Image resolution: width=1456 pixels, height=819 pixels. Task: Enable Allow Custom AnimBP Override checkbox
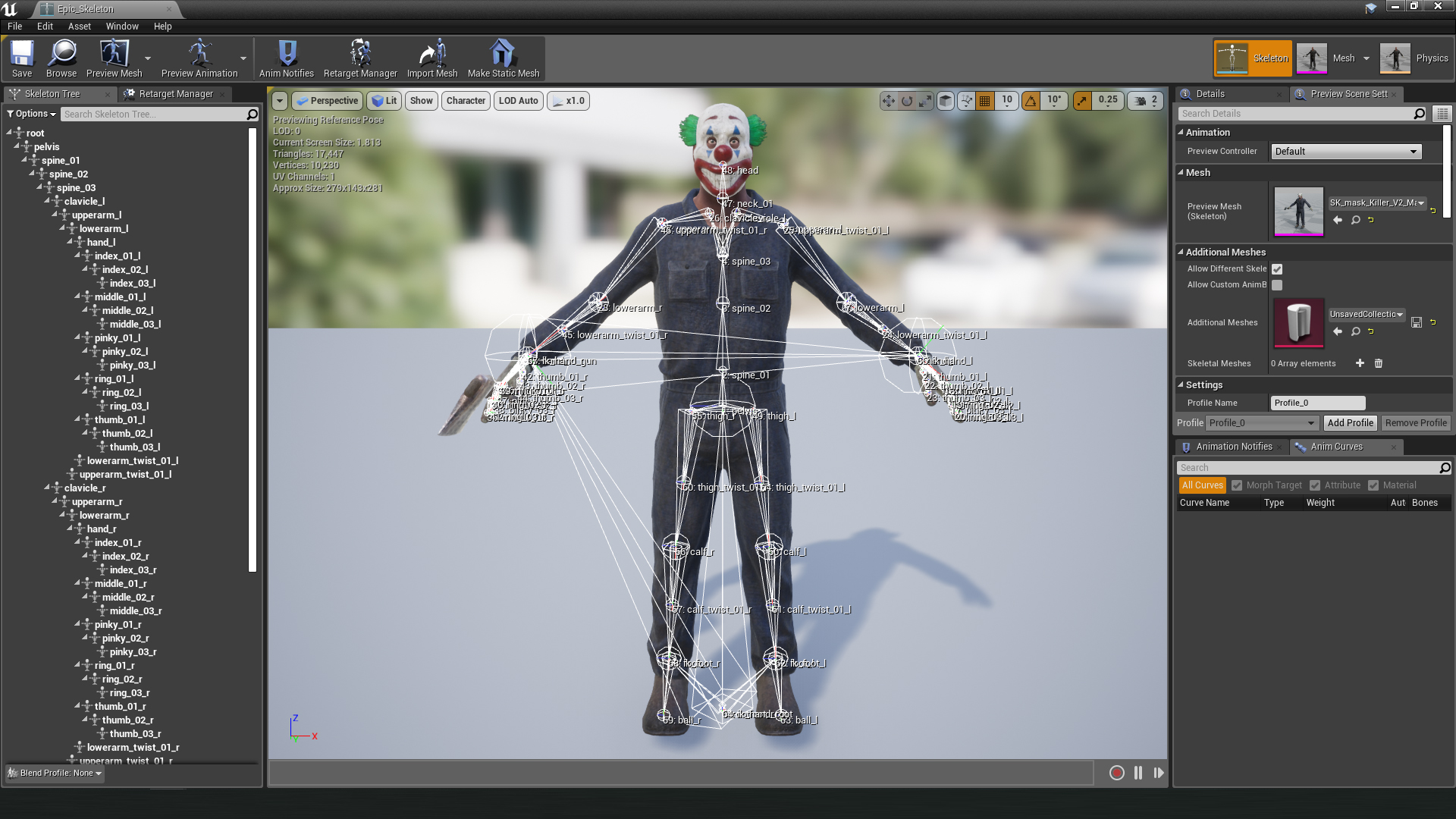click(x=1277, y=285)
